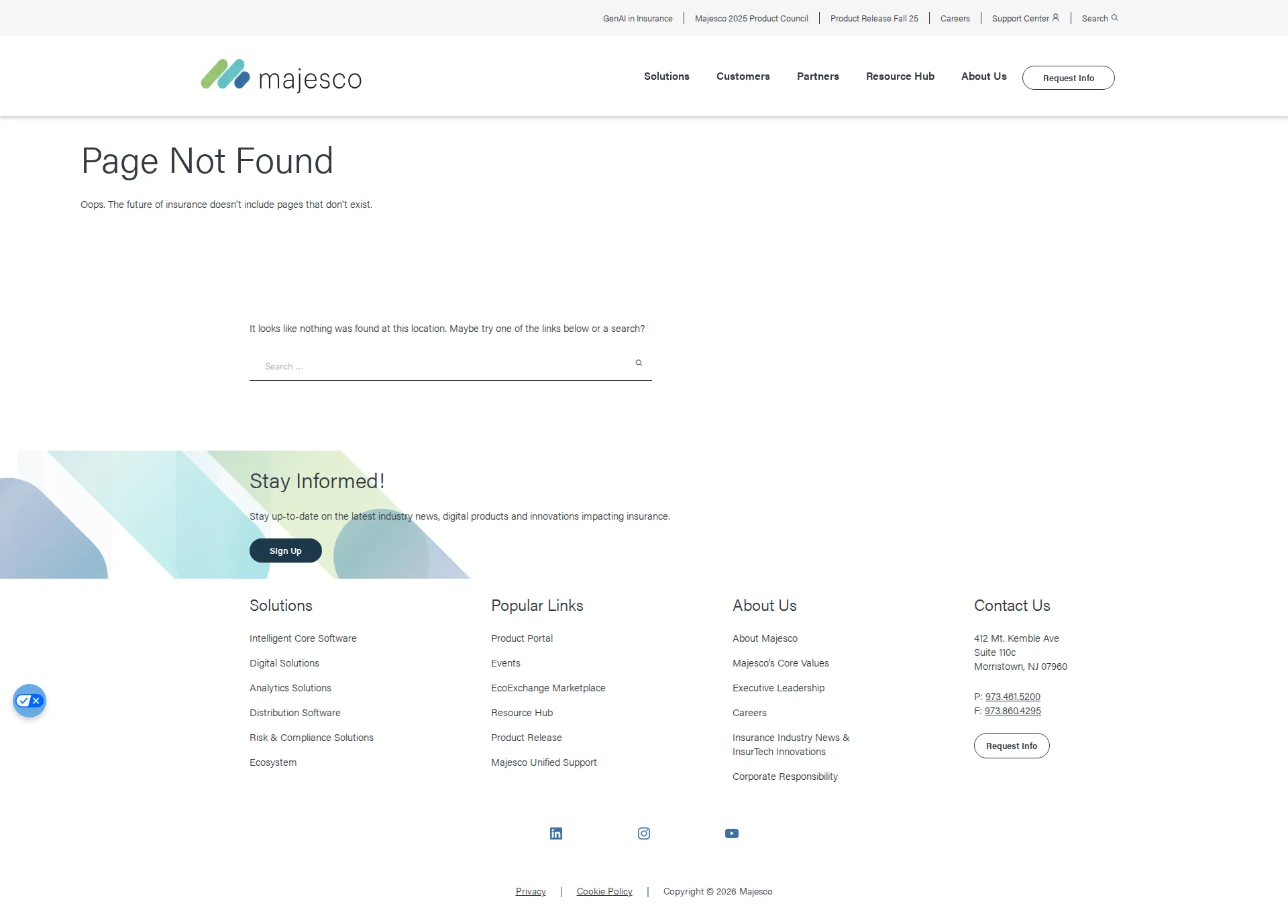Click the header Request Info button
This screenshot has width=1288, height=924.
coord(1069,78)
